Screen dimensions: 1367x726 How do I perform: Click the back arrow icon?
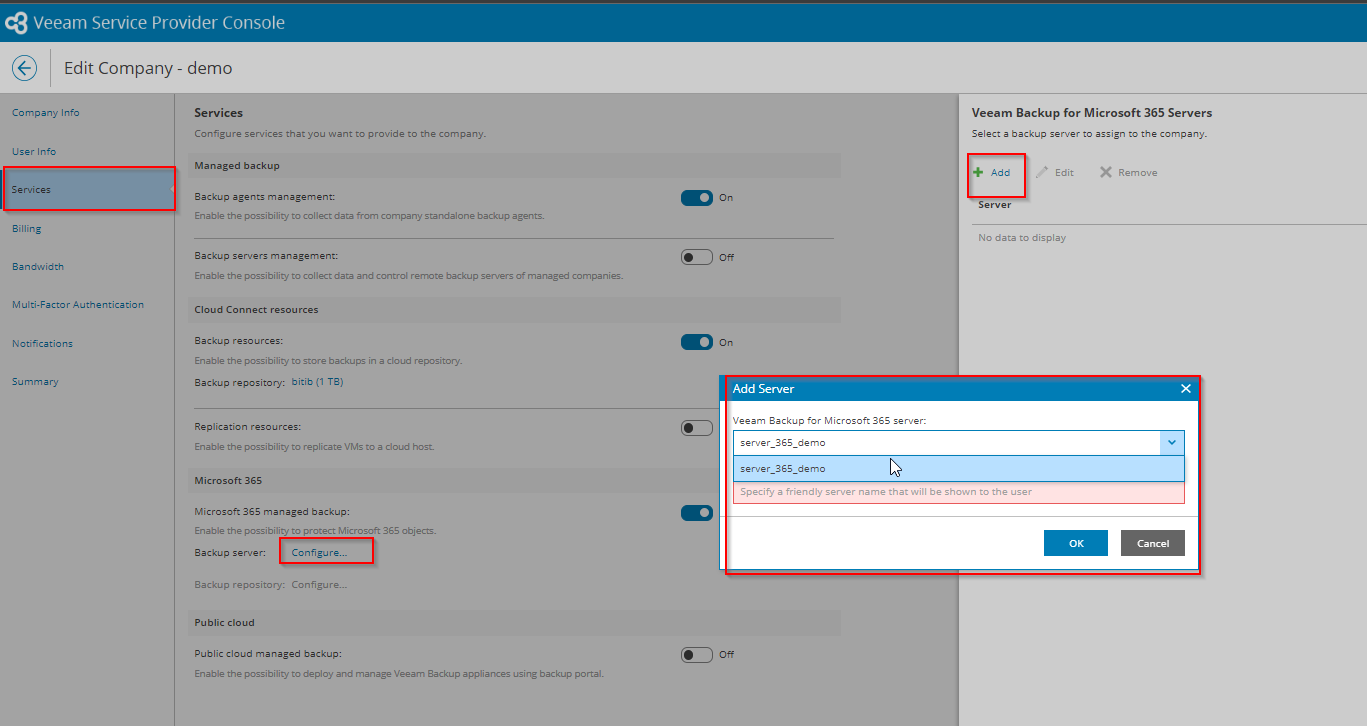(x=24, y=68)
